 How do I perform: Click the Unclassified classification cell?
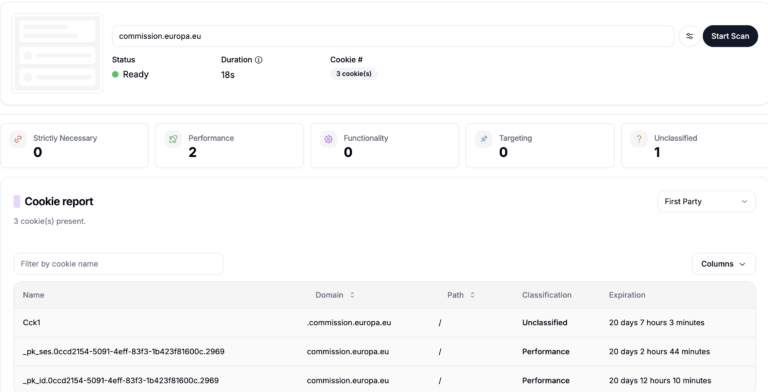[545, 322]
